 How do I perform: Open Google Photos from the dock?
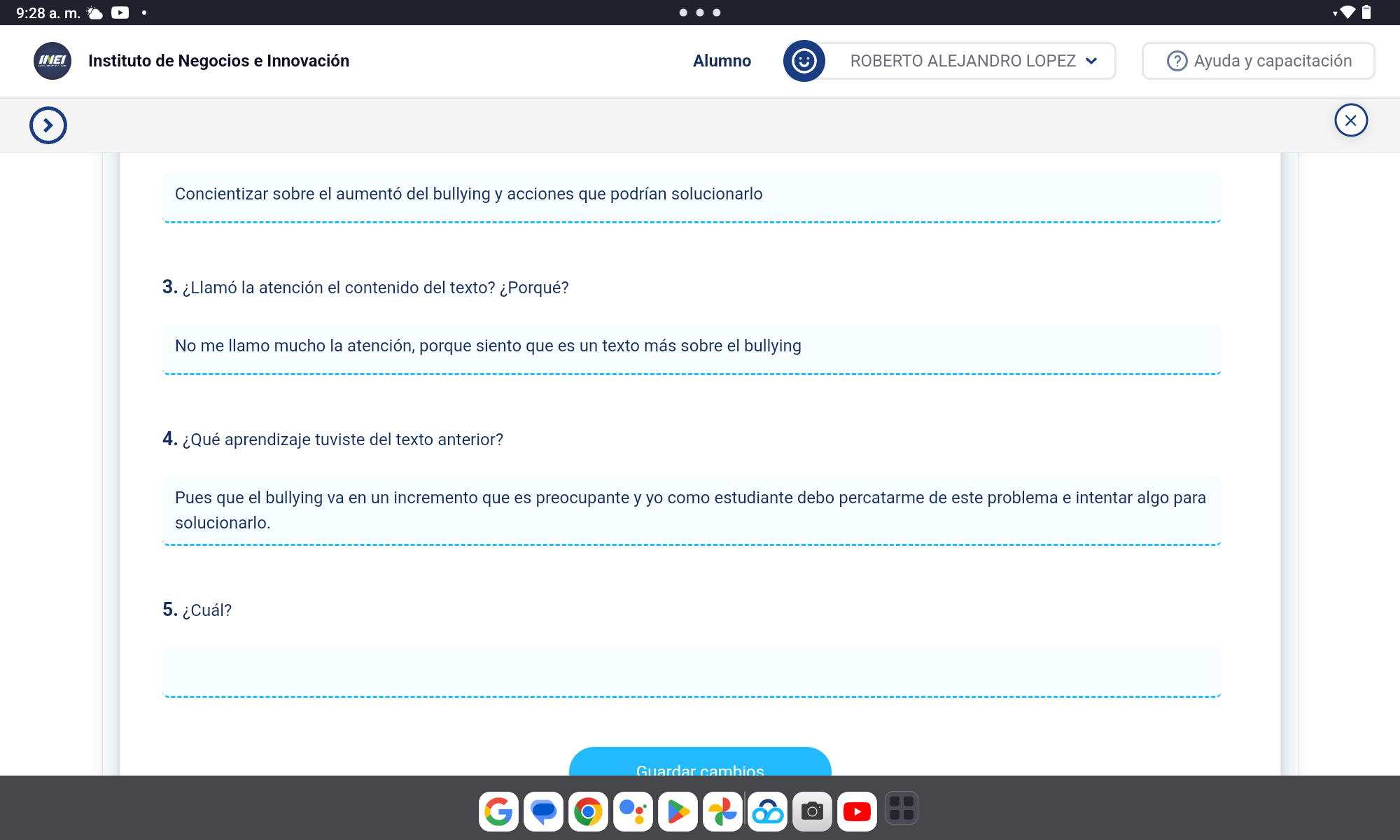click(x=722, y=811)
